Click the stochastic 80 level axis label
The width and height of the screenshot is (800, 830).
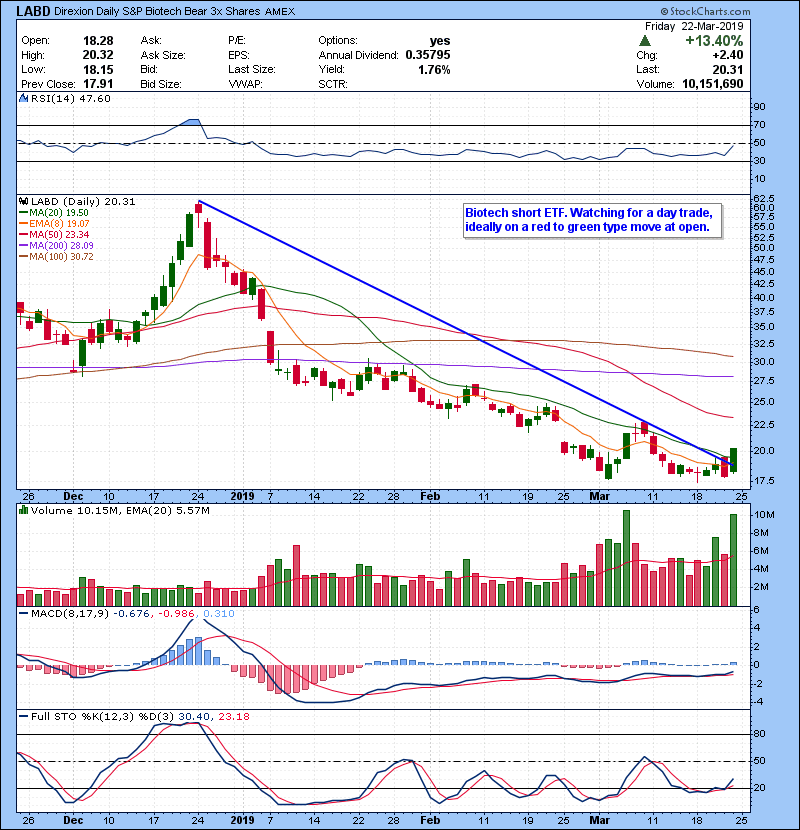click(x=759, y=734)
